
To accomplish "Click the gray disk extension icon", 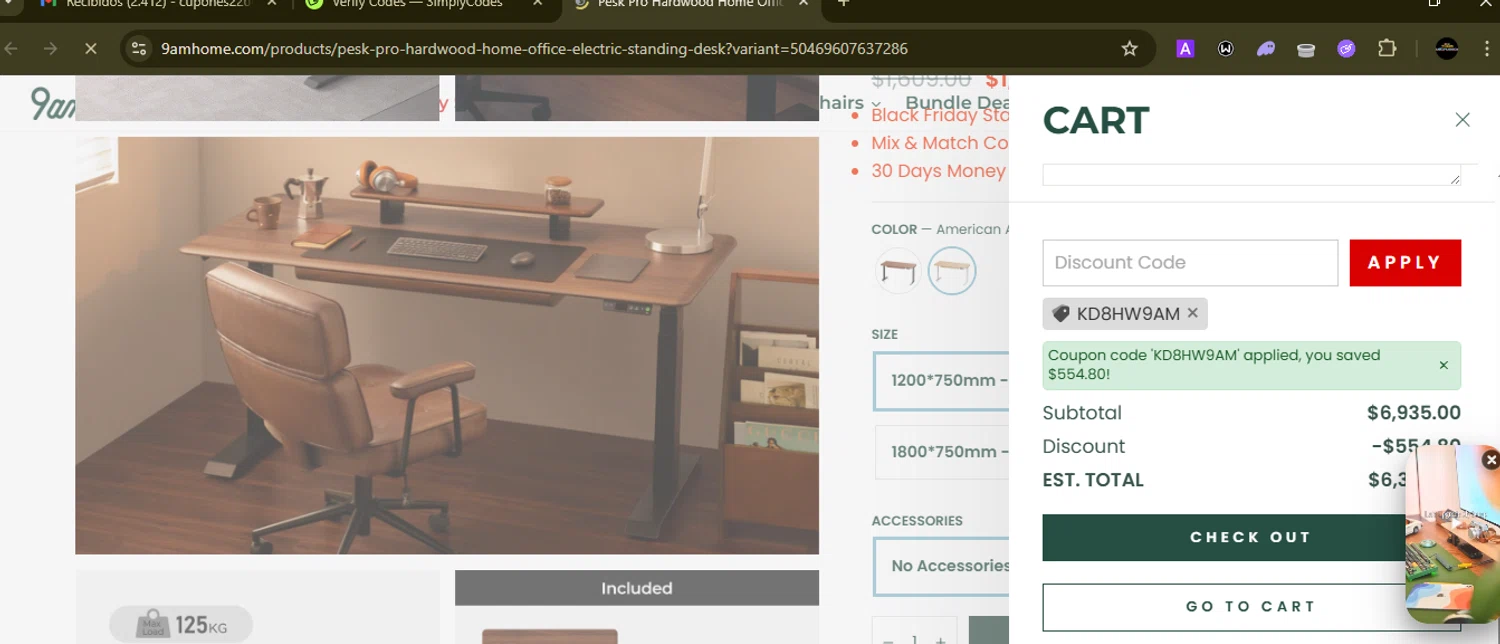I will coord(1306,49).
